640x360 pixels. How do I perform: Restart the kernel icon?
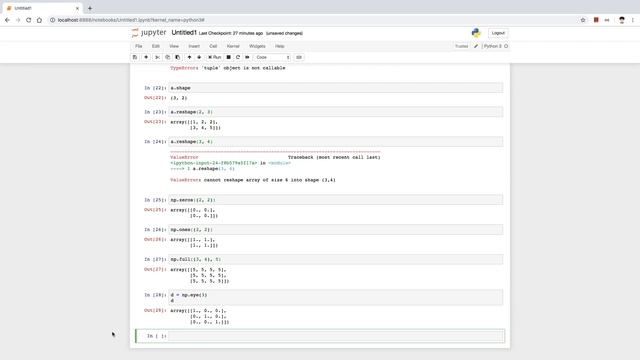tap(238, 57)
